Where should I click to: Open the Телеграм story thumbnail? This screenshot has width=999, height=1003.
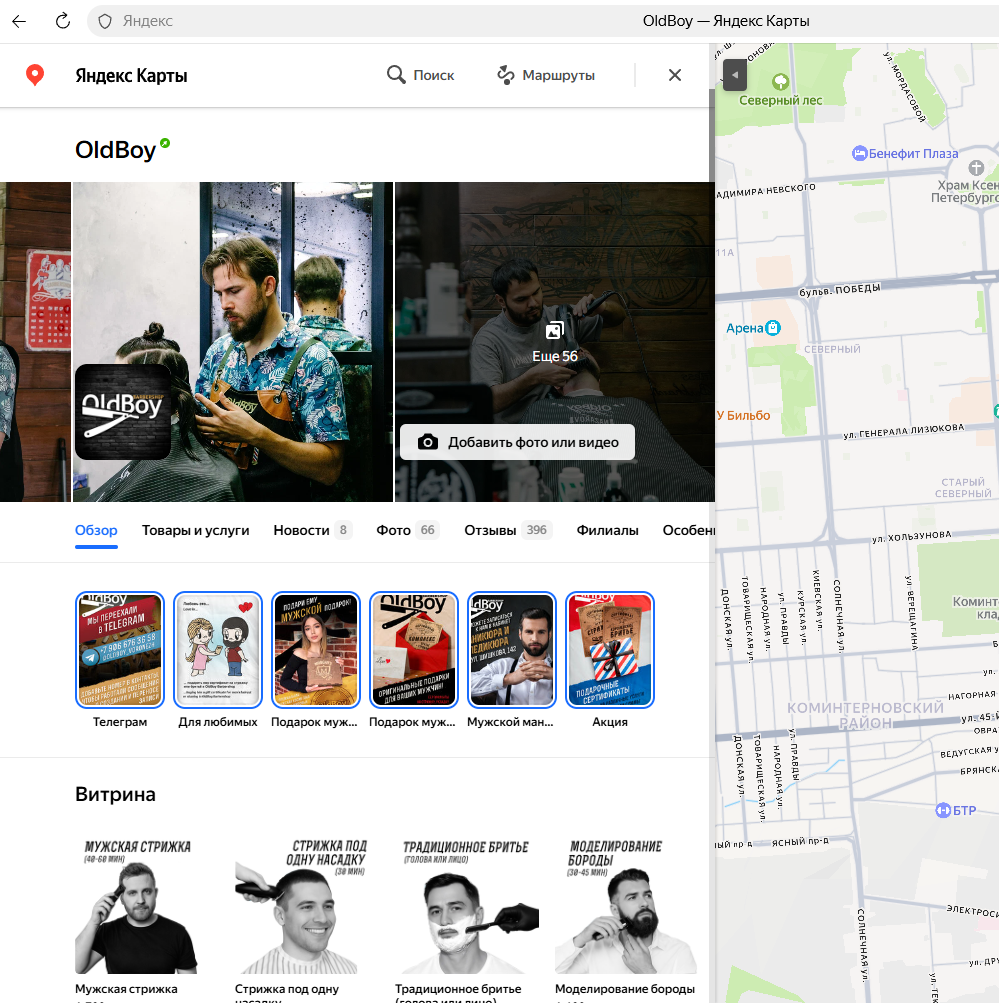pyautogui.click(x=120, y=650)
